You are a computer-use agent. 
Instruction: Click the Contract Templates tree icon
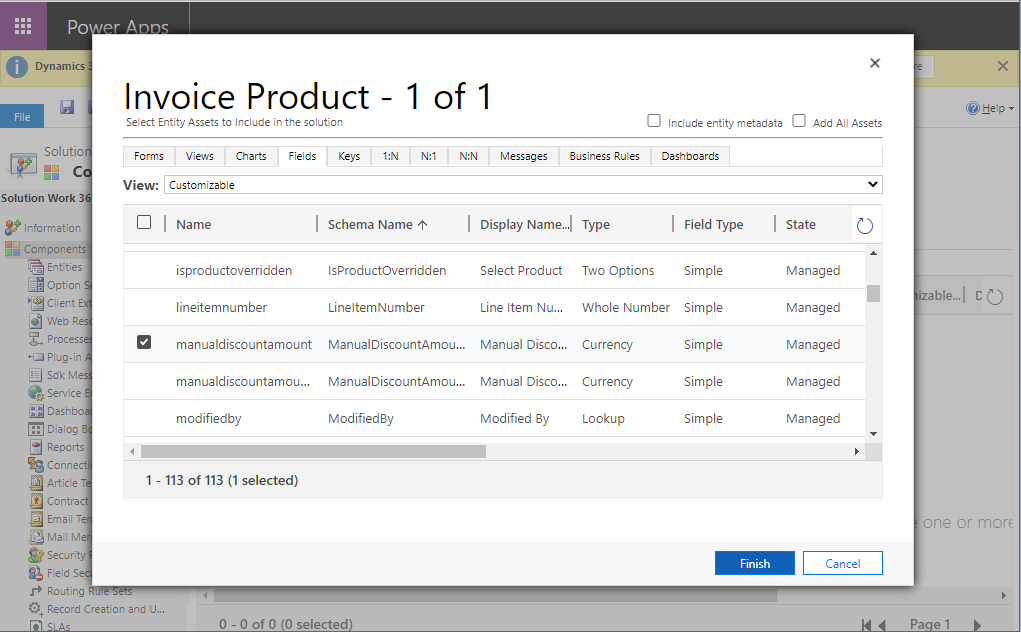pyautogui.click(x=36, y=501)
